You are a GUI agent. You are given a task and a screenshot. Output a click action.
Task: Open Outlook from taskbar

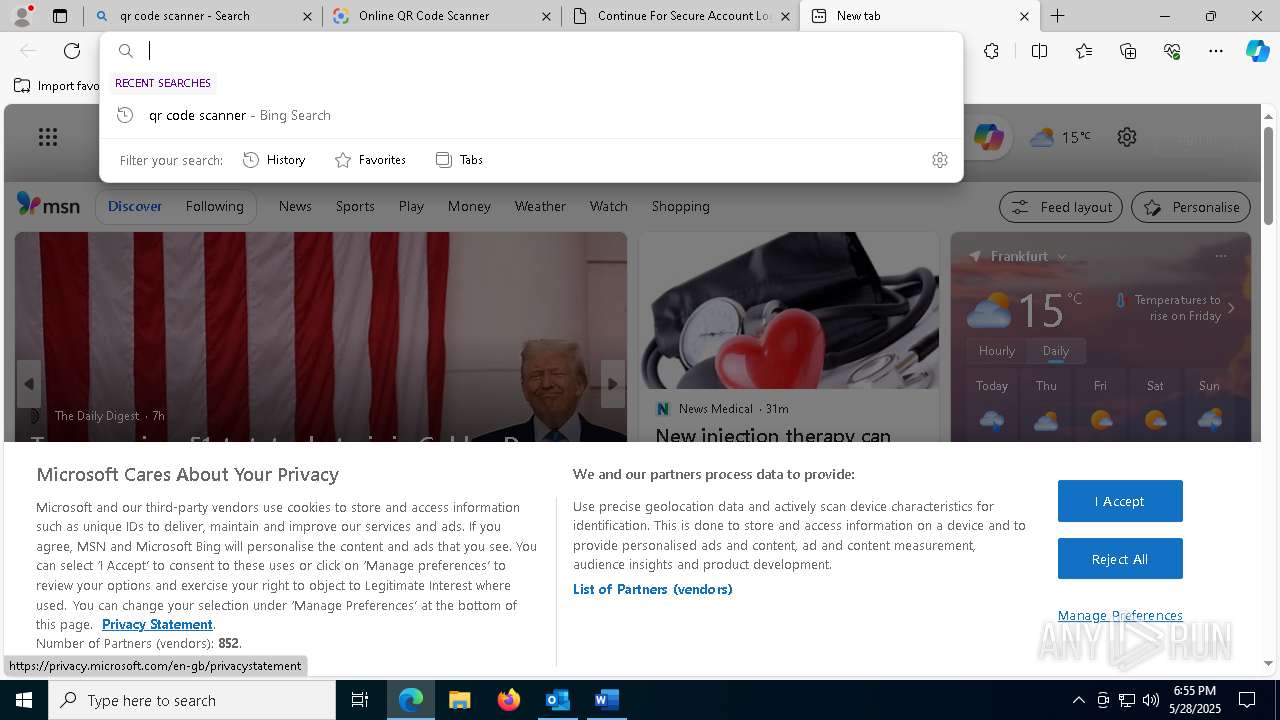pos(557,700)
